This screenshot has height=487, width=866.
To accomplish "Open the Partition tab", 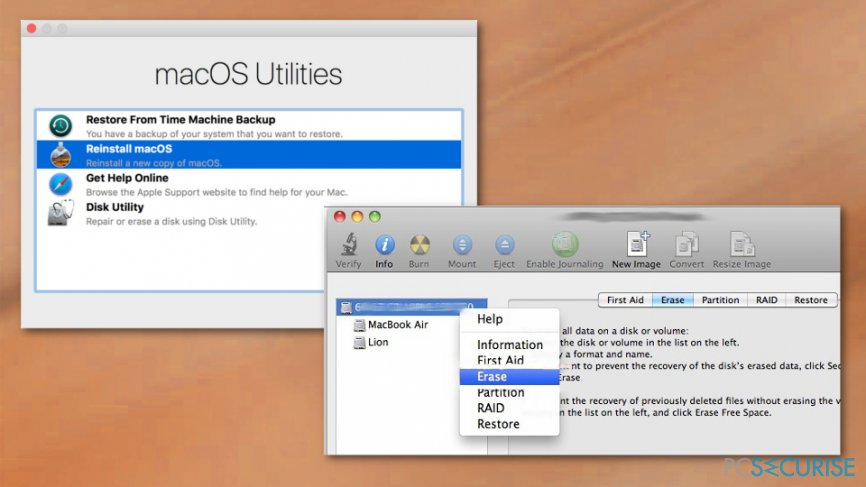I will (720, 300).
